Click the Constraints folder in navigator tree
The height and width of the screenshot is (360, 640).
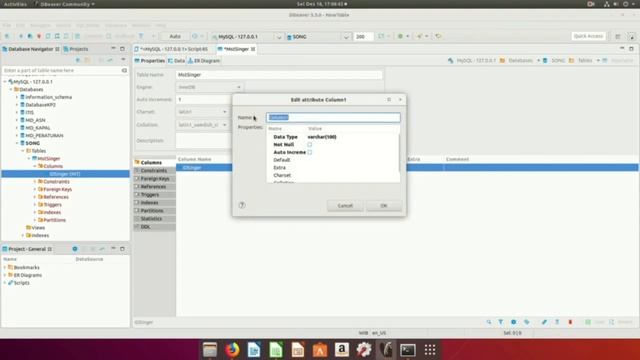pos(53,182)
